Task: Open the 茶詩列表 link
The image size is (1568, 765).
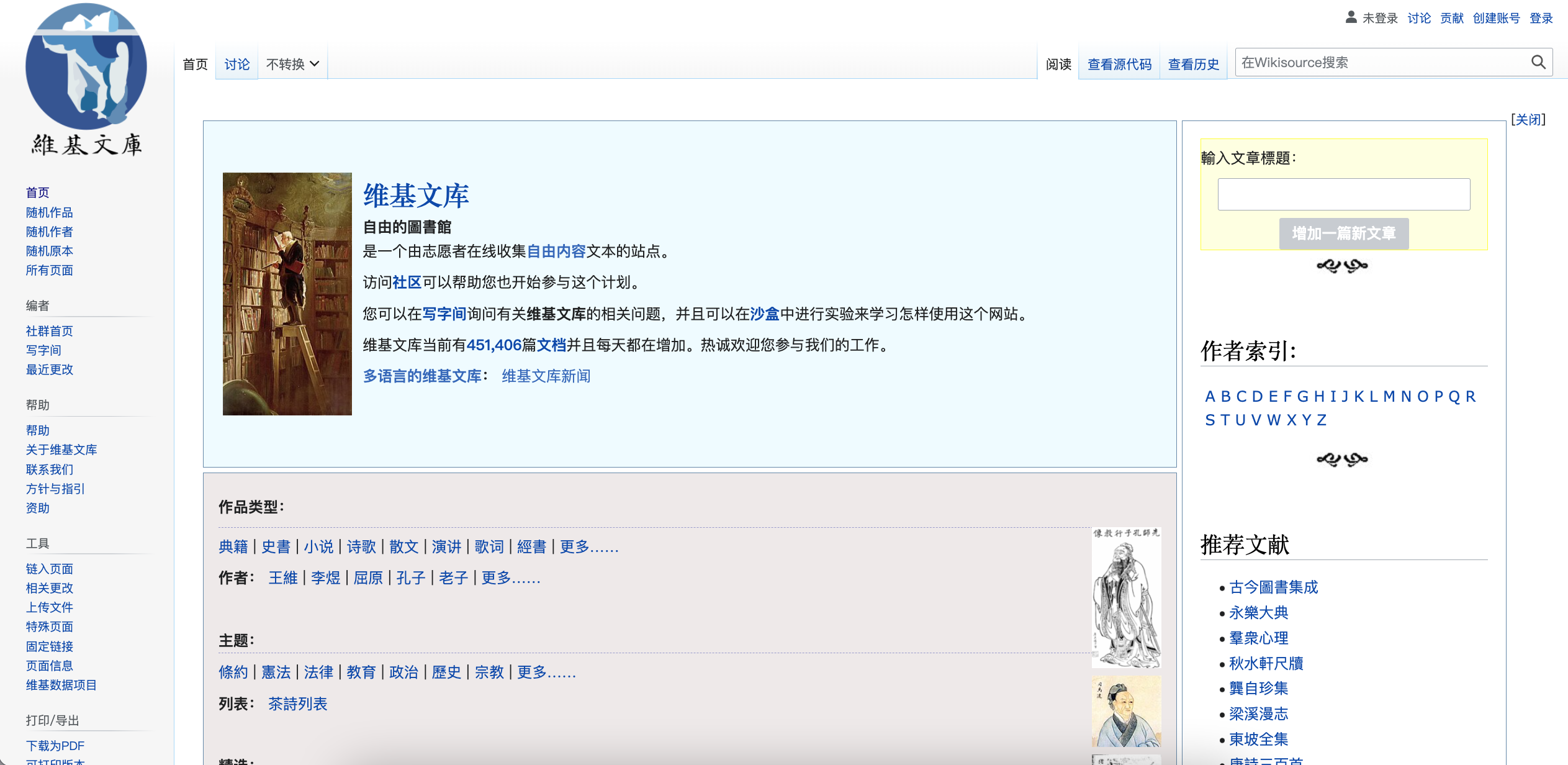Action: point(297,704)
